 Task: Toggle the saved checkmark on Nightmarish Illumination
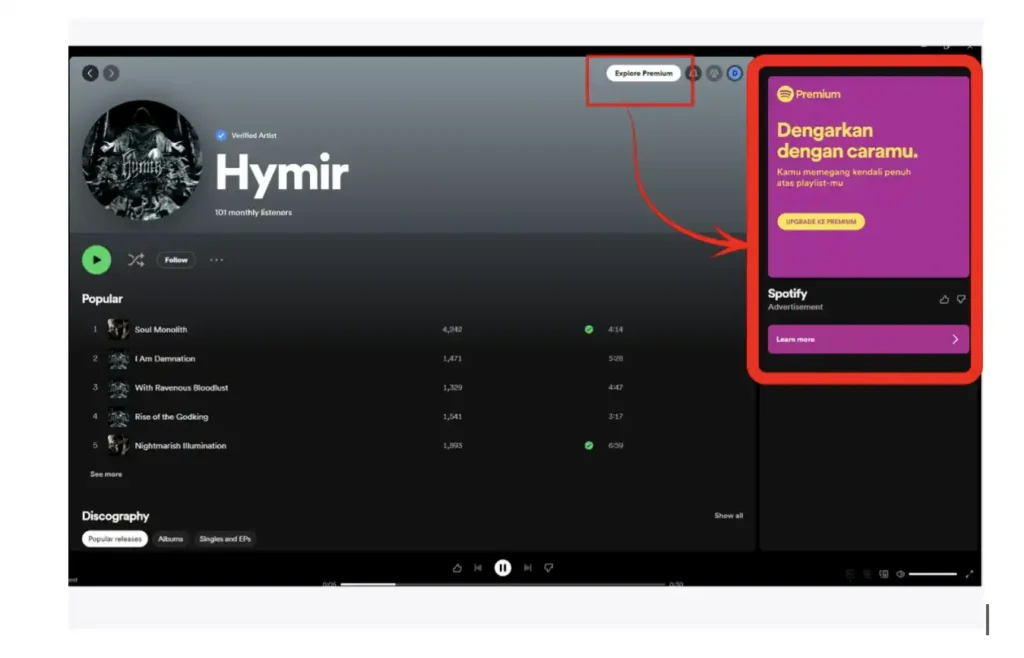point(589,446)
